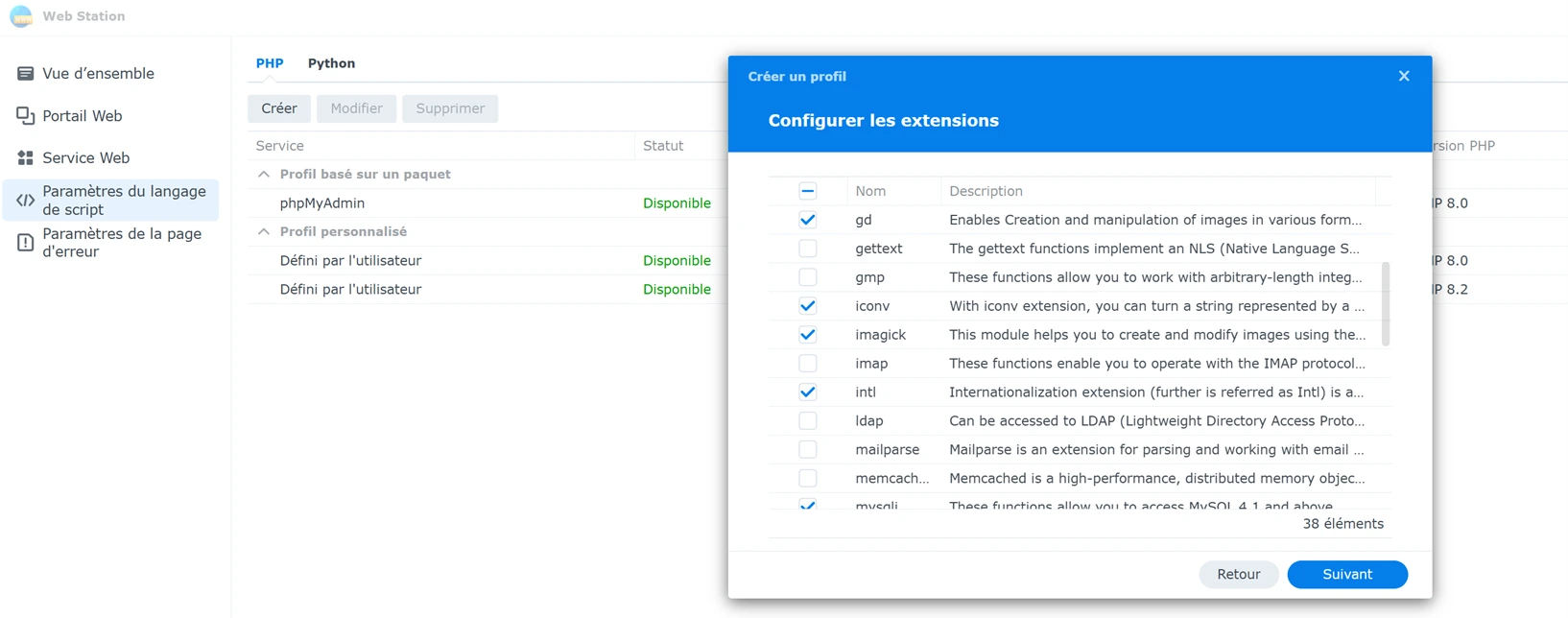
Task: Click the imagick extension name
Action: coord(881,335)
